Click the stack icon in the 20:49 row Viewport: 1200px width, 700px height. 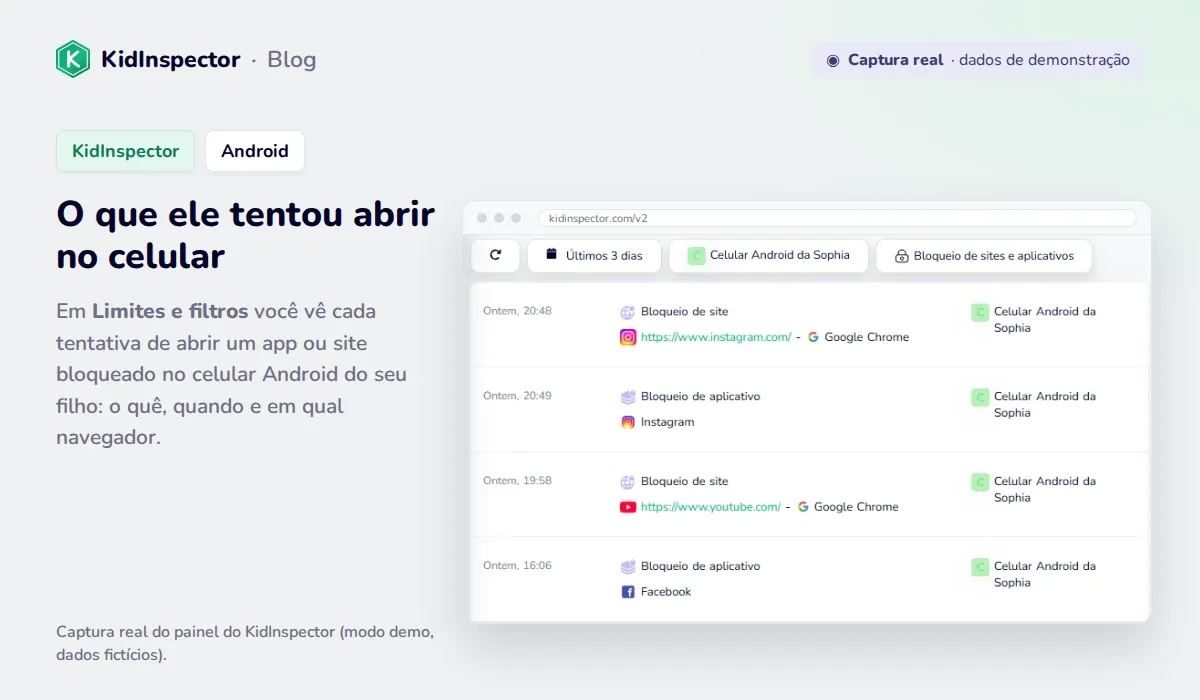[x=628, y=397]
